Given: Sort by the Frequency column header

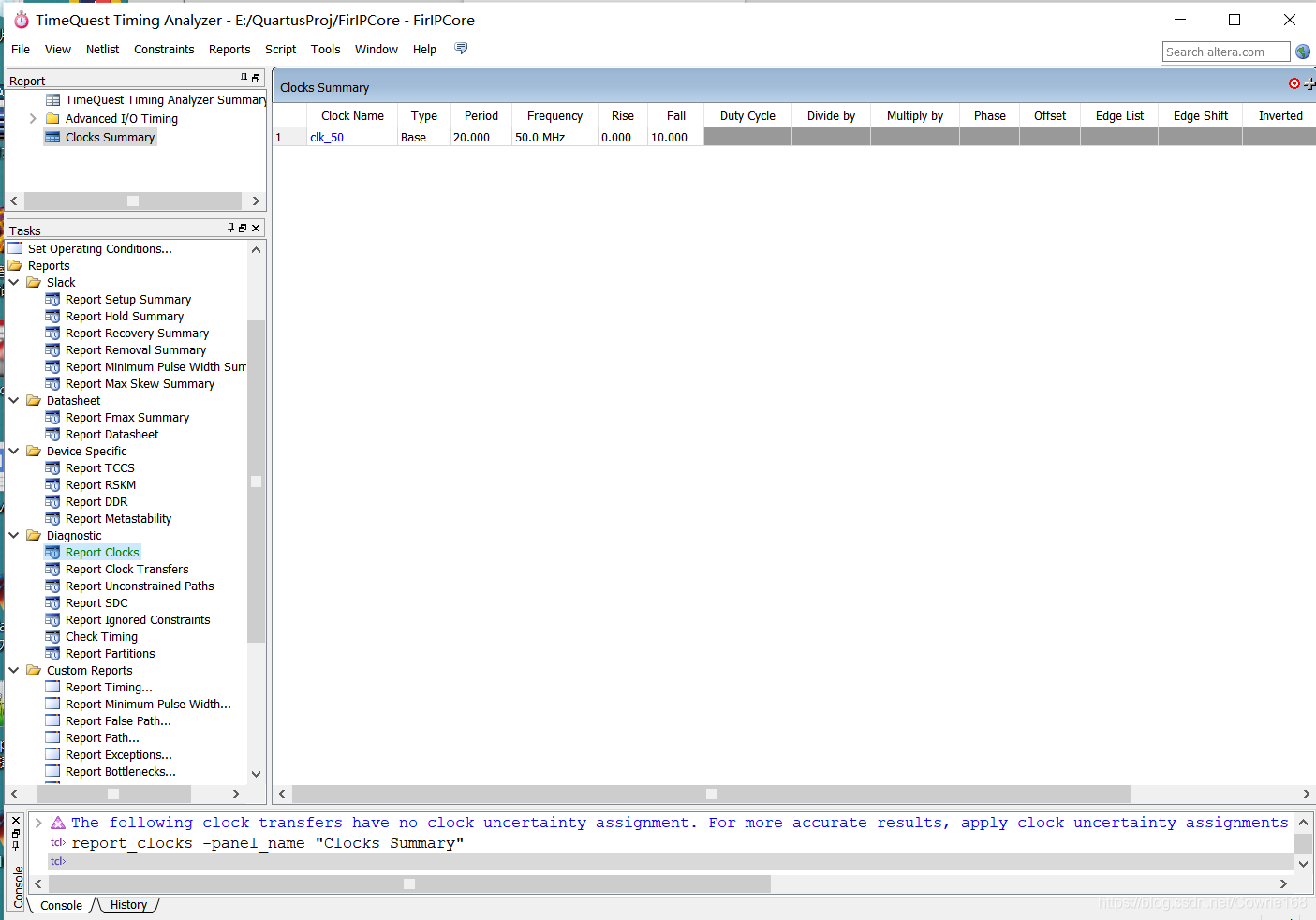Looking at the screenshot, I should (554, 116).
